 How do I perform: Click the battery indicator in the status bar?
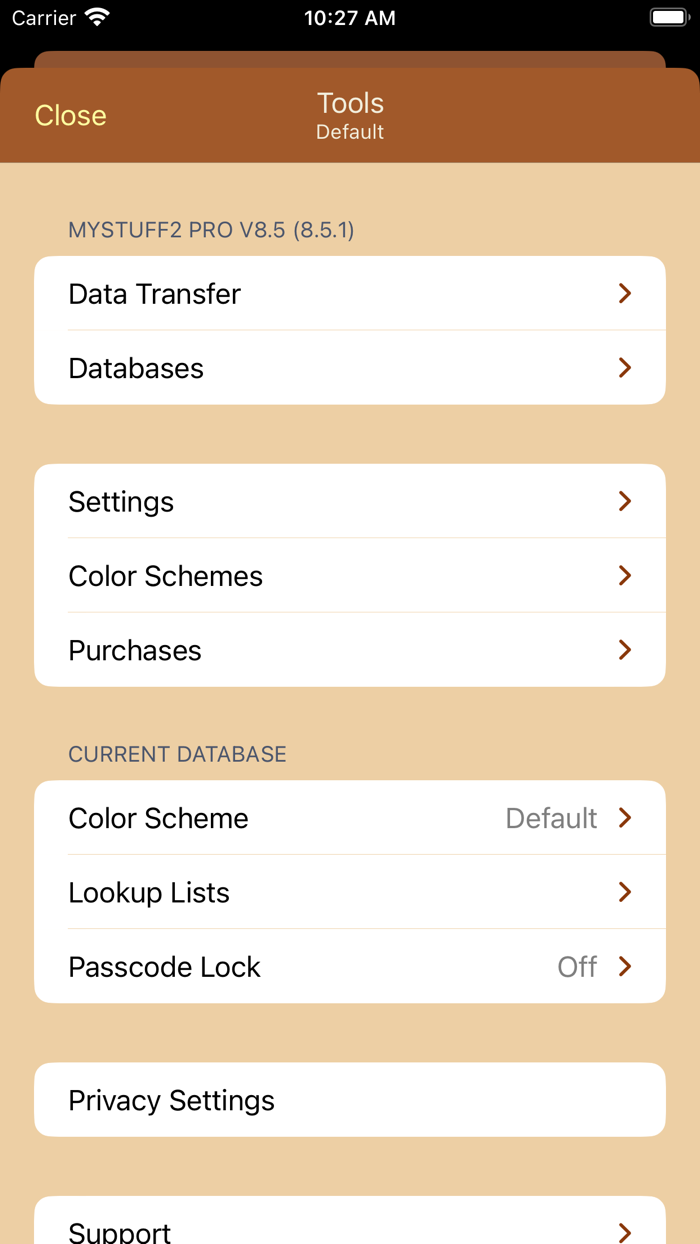pos(668,17)
